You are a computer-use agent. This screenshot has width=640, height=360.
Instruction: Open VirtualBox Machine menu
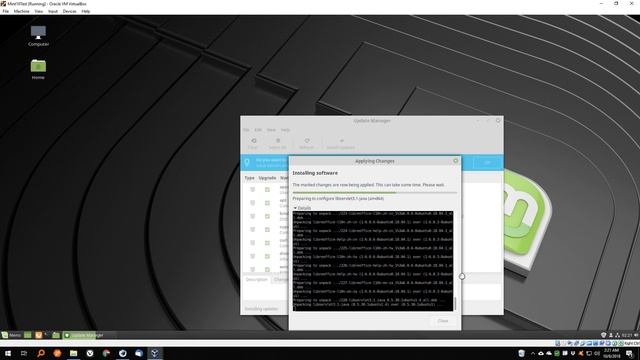click(x=21, y=11)
